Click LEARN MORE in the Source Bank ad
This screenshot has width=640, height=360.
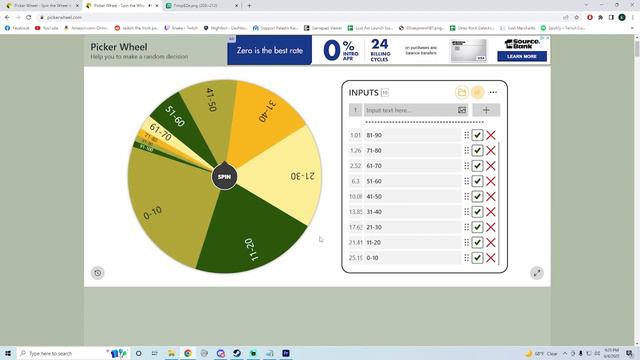pyautogui.click(x=522, y=56)
